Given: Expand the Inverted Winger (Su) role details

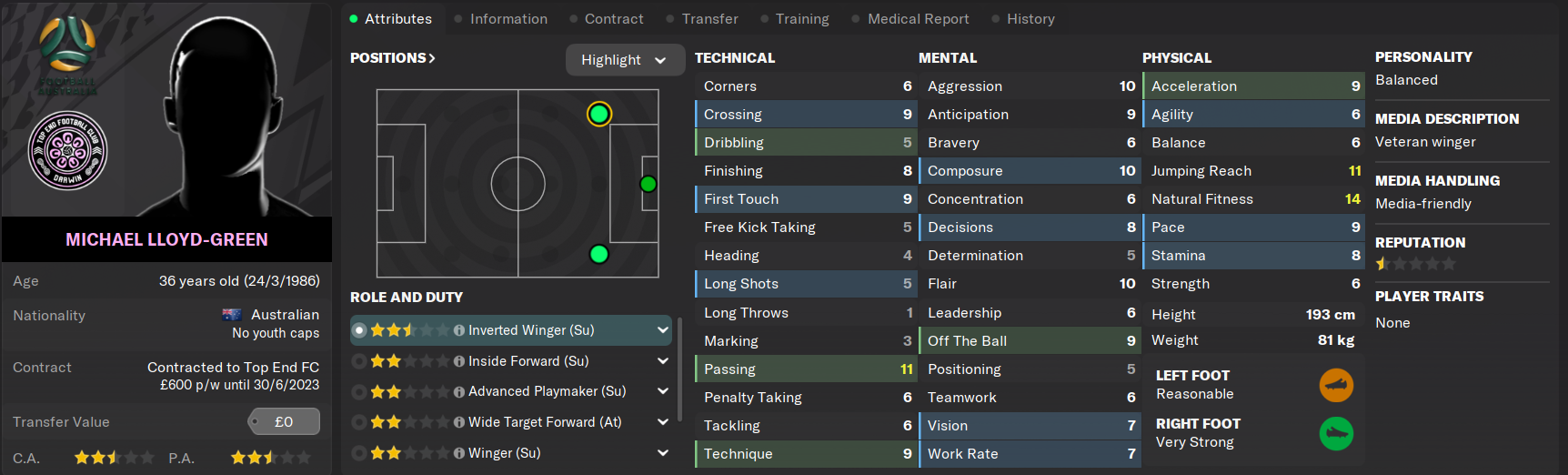Looking at the screenshot, I should pyautogui.click(x=663, y=330).
